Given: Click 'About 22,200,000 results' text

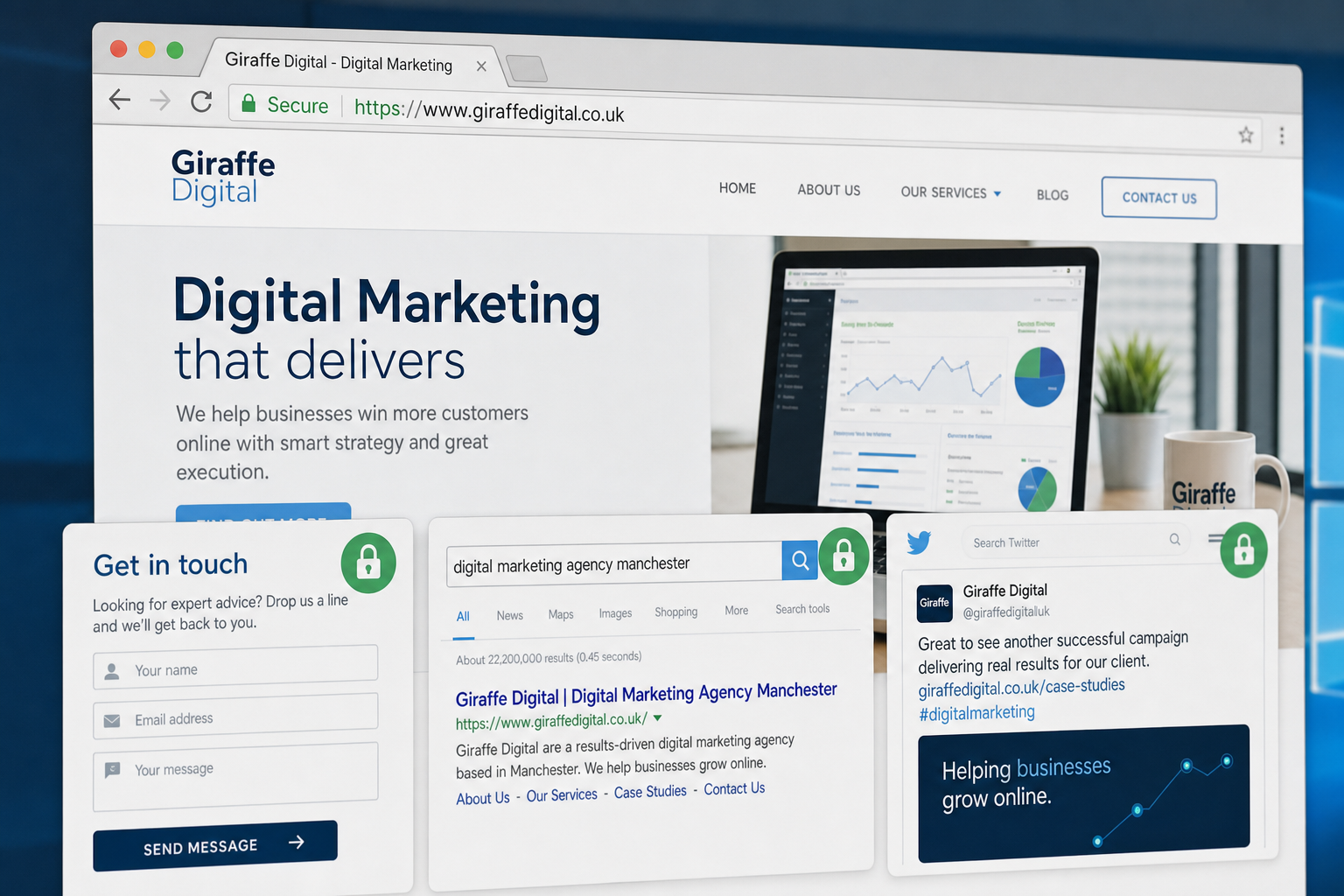Looking at the screenshot, I should [549, 658].
